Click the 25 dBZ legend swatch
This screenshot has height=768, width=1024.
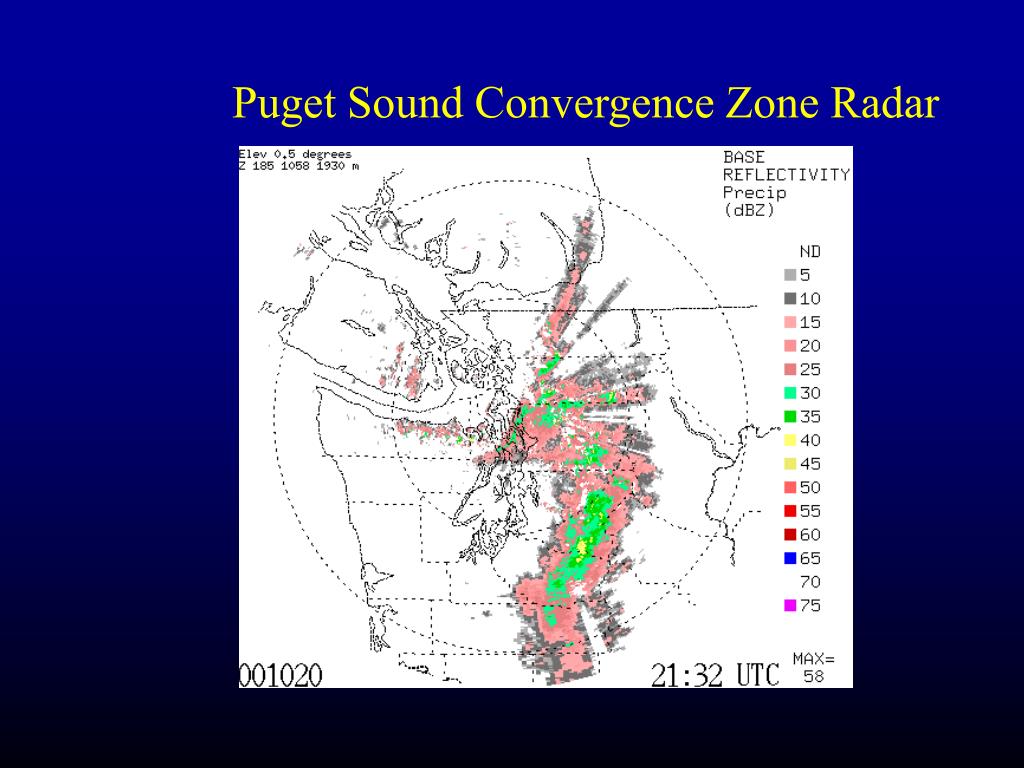(790, 370)
